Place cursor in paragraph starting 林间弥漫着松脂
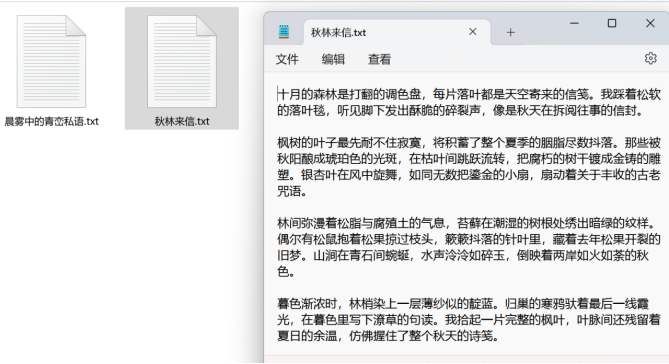The height and width of the screenshot is (364, 669). pos(468,247)
